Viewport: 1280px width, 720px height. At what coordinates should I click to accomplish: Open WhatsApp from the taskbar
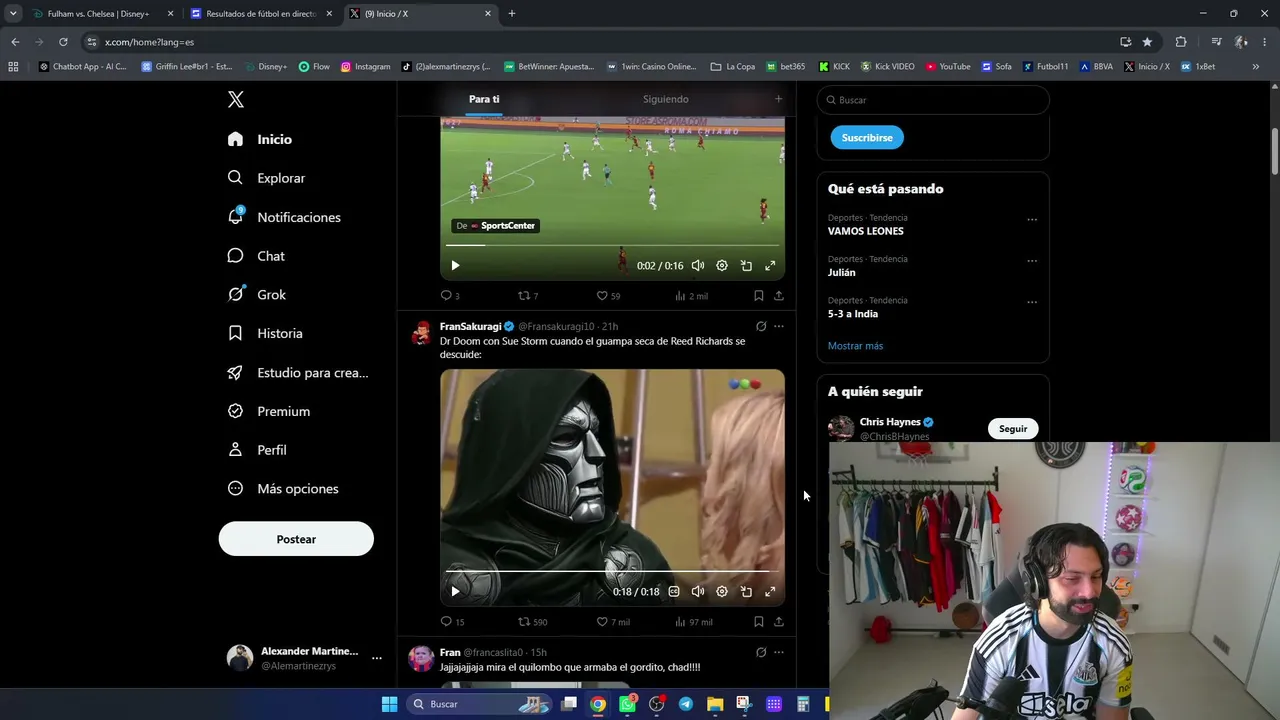(627, 704)
